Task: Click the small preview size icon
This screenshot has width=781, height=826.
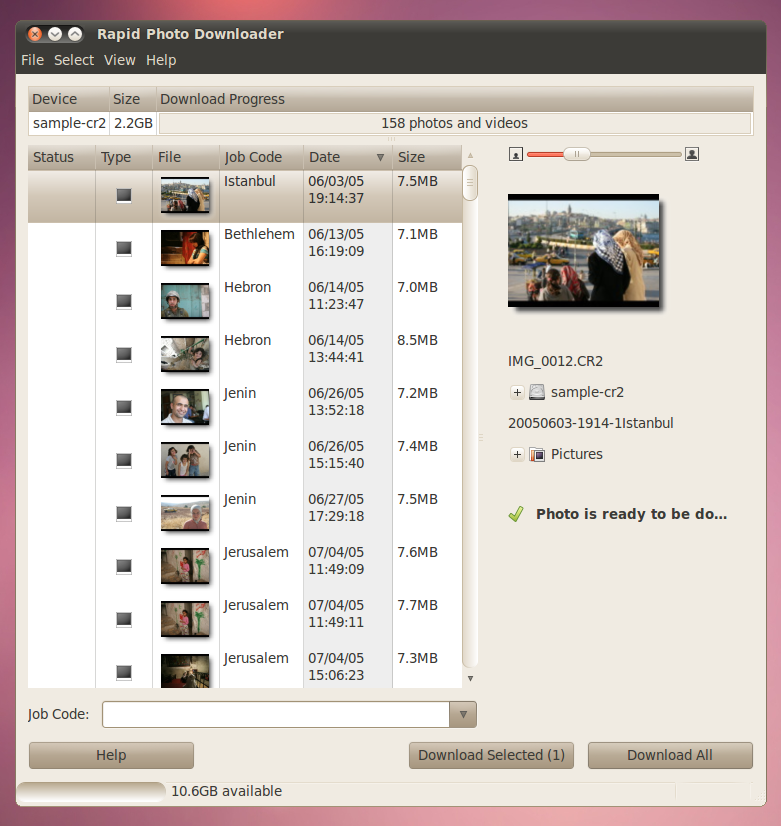Action: pyautogui.click(x=516, y=154)
